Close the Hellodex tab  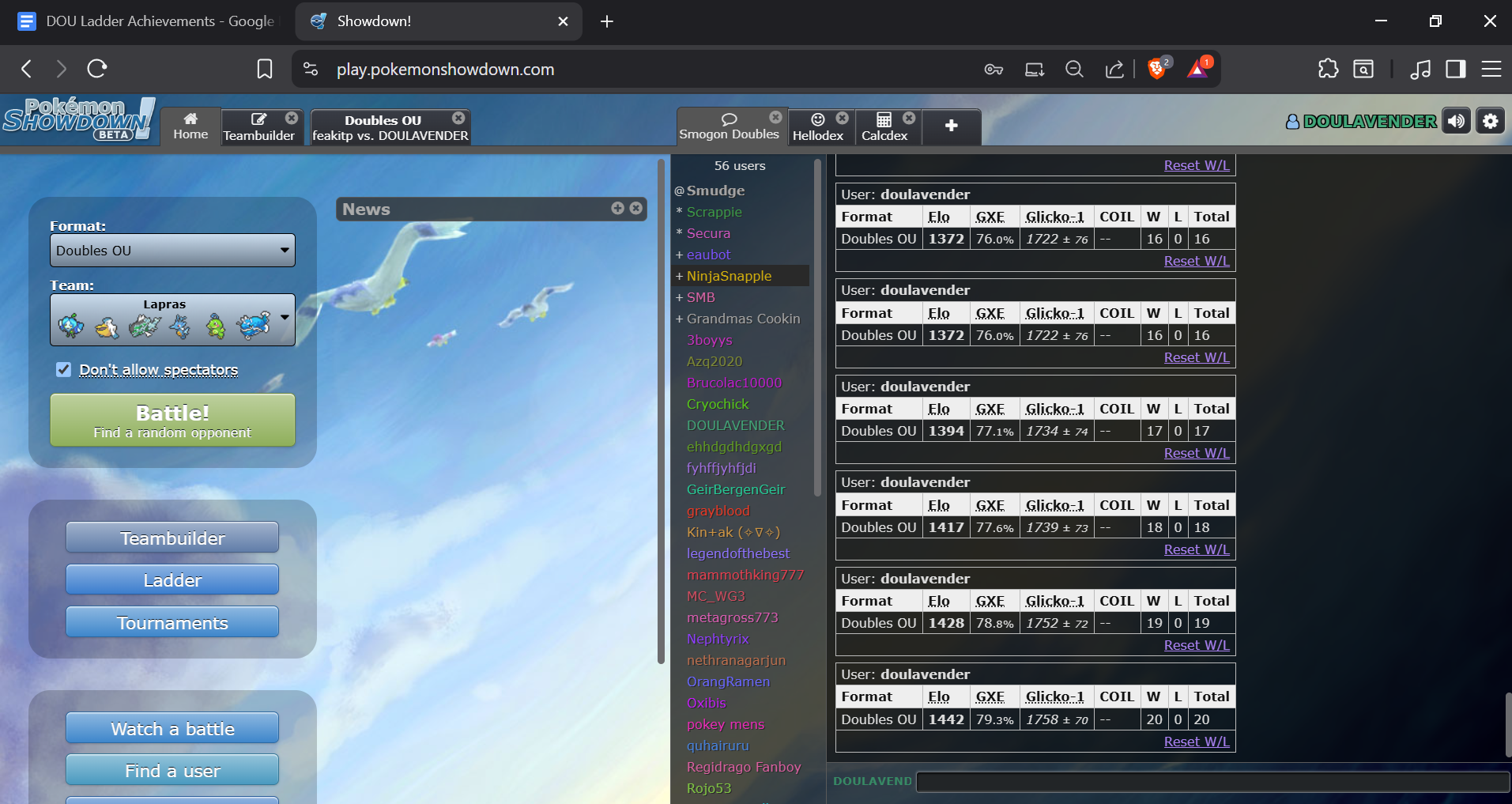pos(843,118)
